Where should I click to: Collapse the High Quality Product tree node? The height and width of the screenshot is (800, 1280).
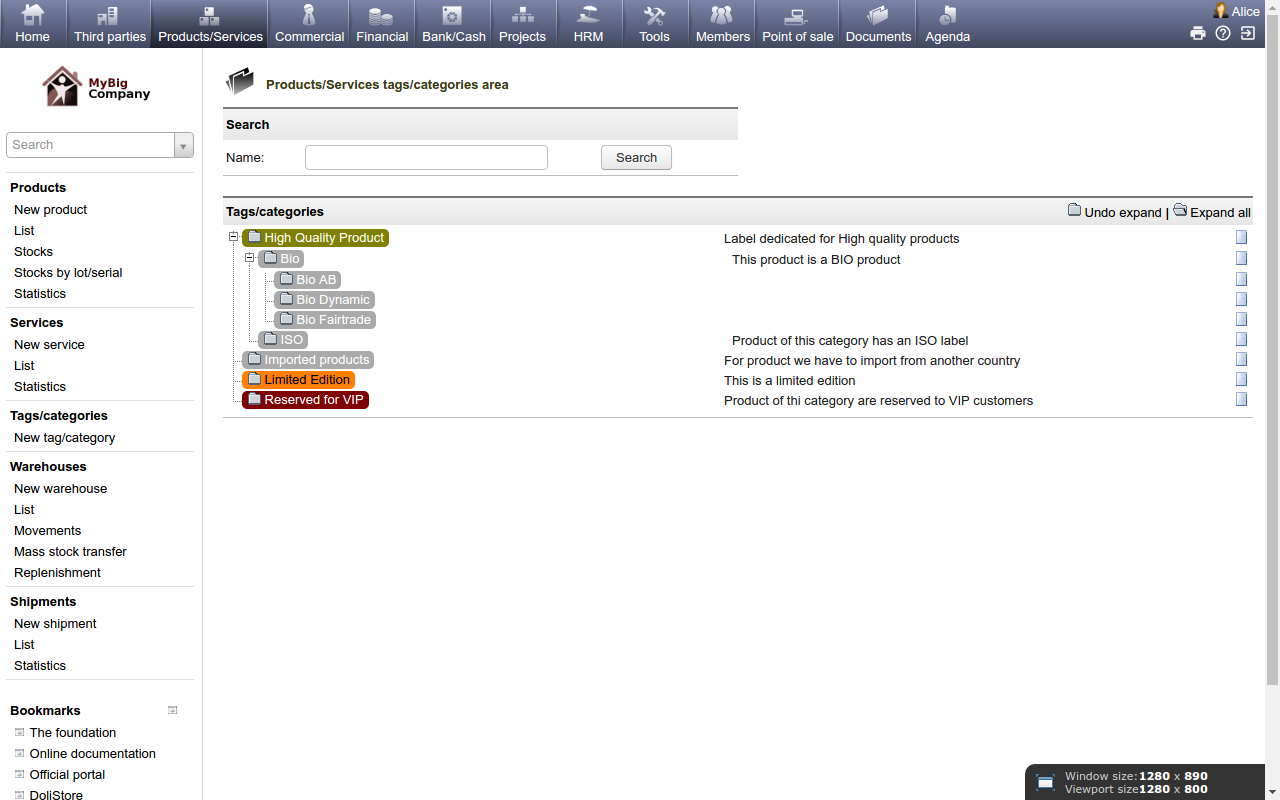(233, 237)
